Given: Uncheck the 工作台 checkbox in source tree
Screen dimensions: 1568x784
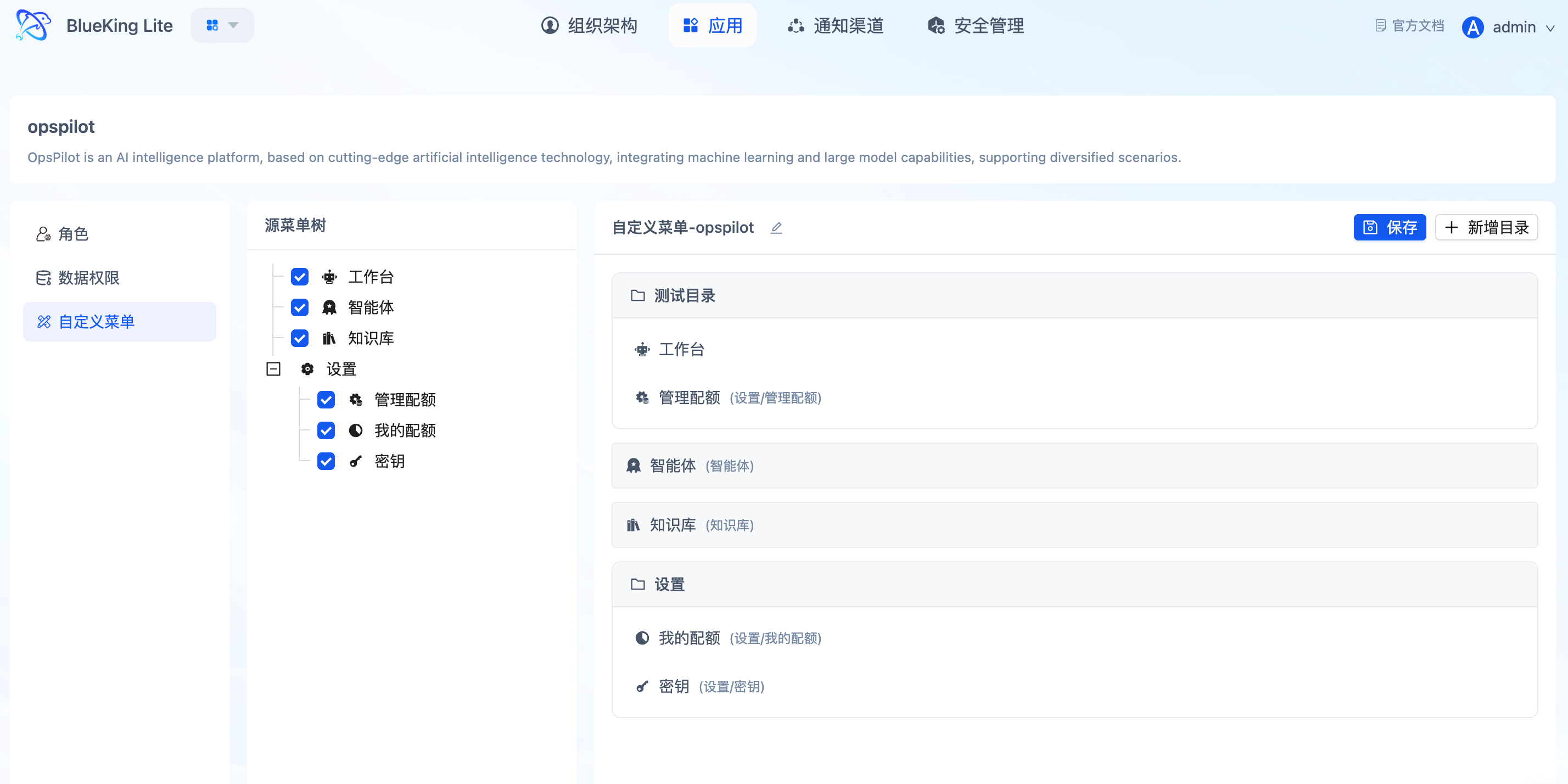Looking at the screenshot, I should point(299,277).
